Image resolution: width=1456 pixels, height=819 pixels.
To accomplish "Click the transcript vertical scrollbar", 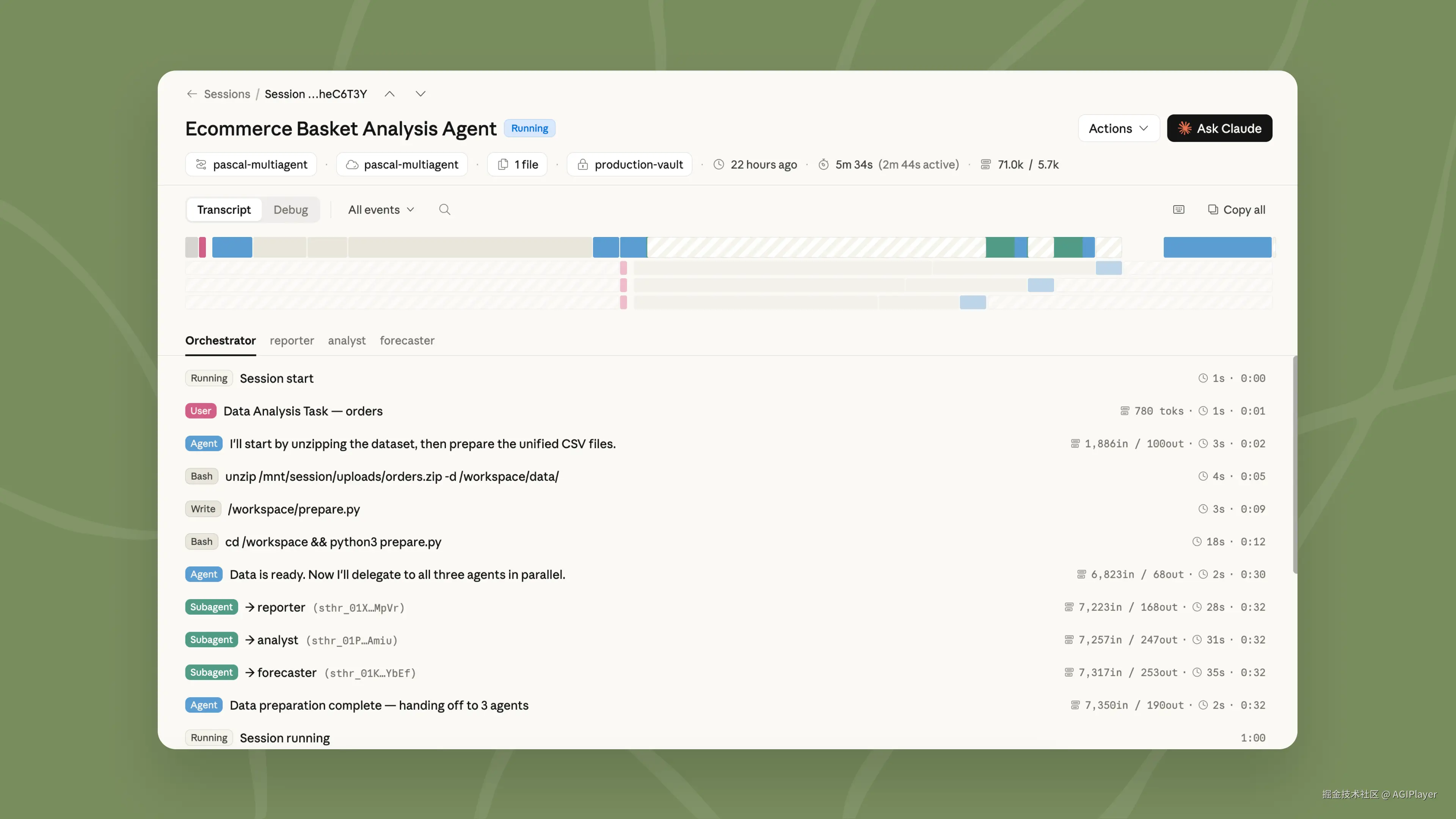I will coord(1294,465).
